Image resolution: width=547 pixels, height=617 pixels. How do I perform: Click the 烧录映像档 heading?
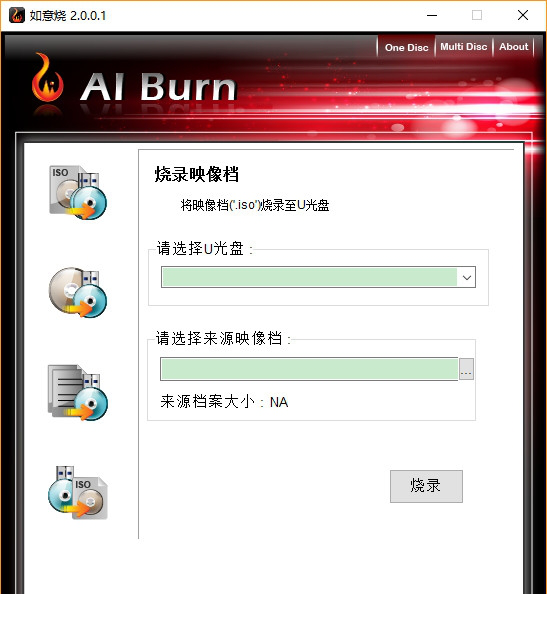pyautogui.click(x=197, y=174)
